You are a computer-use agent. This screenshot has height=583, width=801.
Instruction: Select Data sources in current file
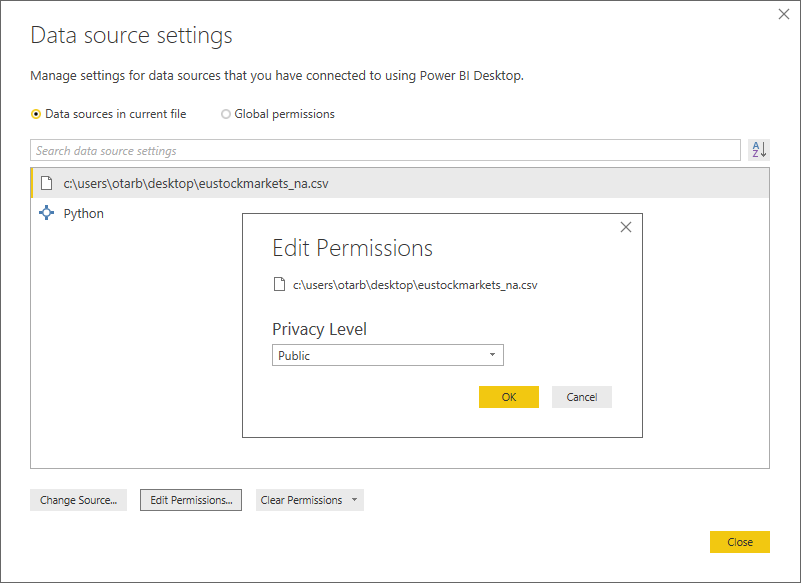click(x=108, y=114)
